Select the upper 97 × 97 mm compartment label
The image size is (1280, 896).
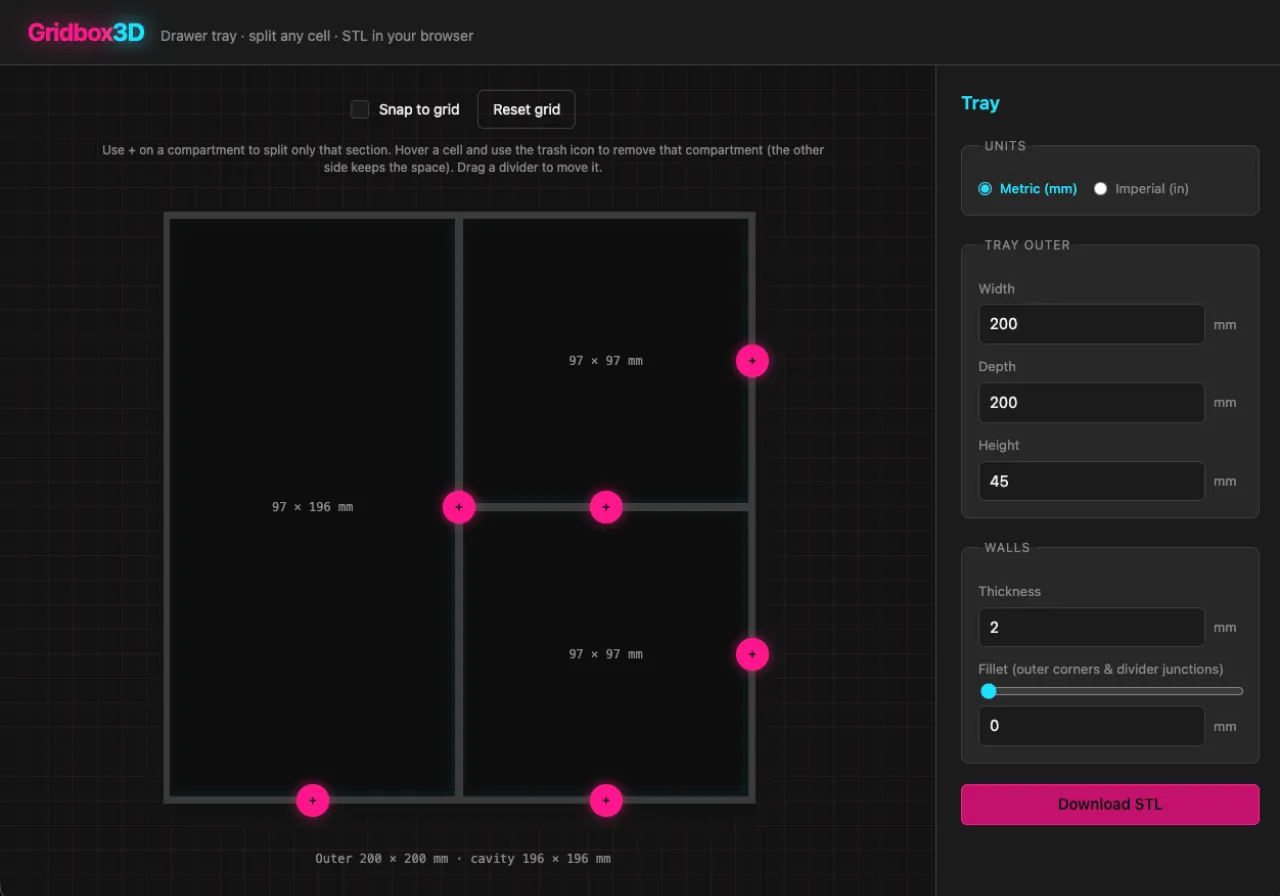click(606, 361)
